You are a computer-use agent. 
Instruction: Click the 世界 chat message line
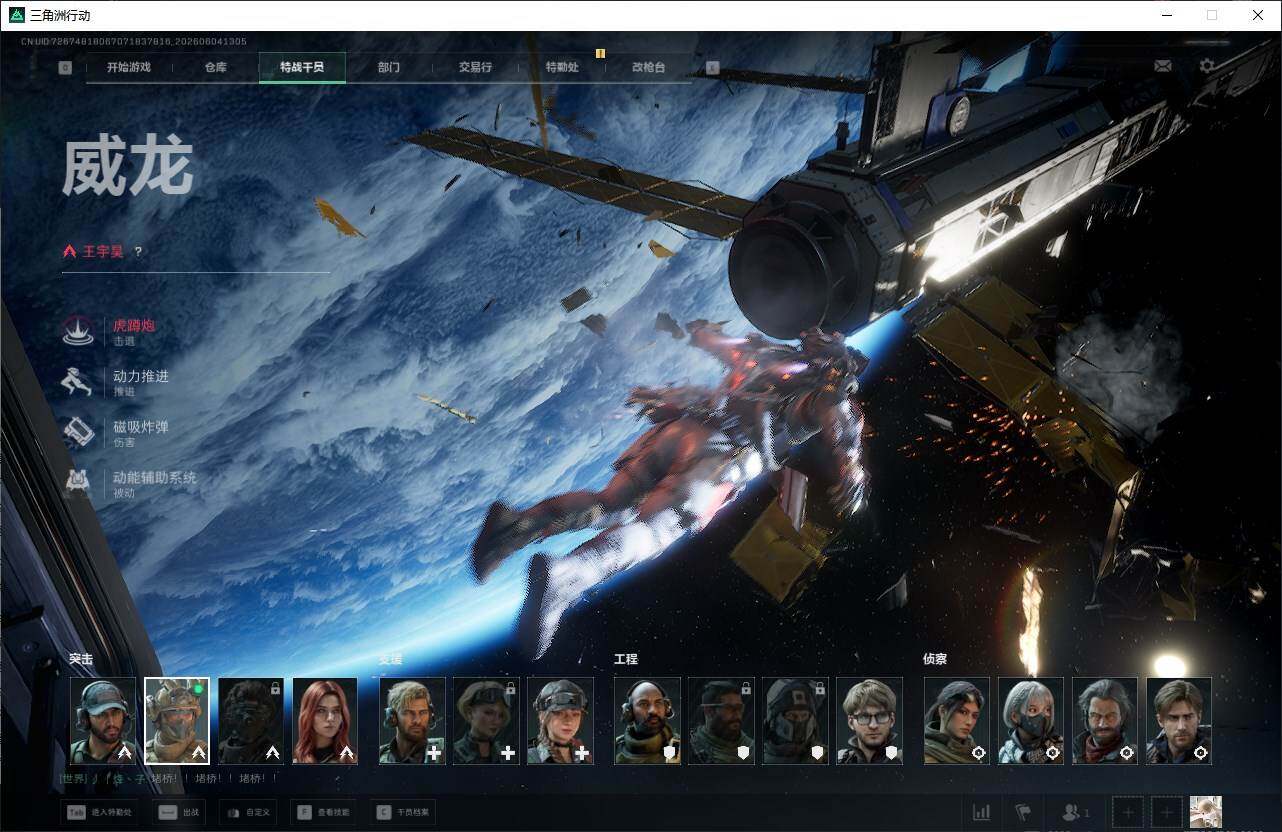pos(168,778)
